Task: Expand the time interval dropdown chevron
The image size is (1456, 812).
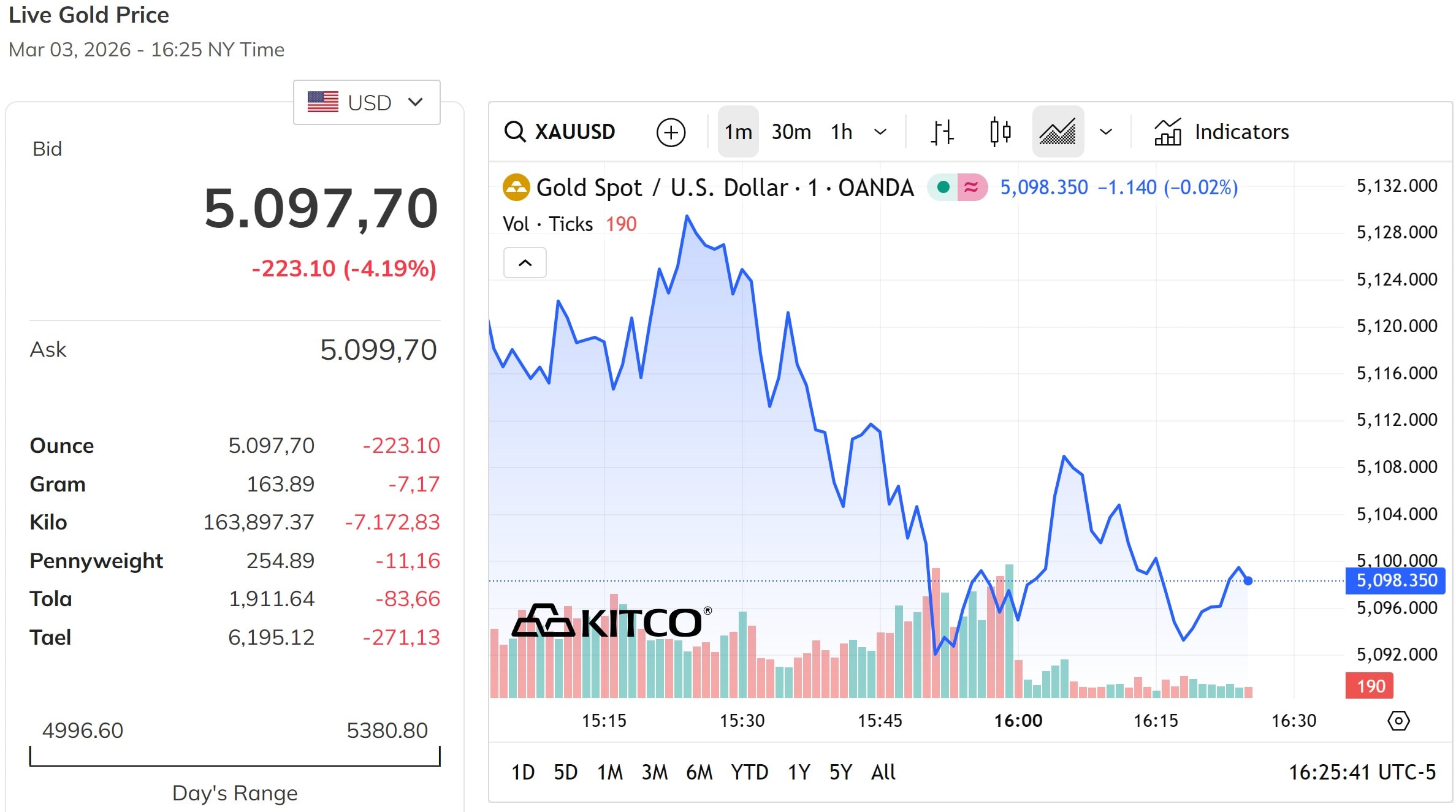Action: pos(880,132)
